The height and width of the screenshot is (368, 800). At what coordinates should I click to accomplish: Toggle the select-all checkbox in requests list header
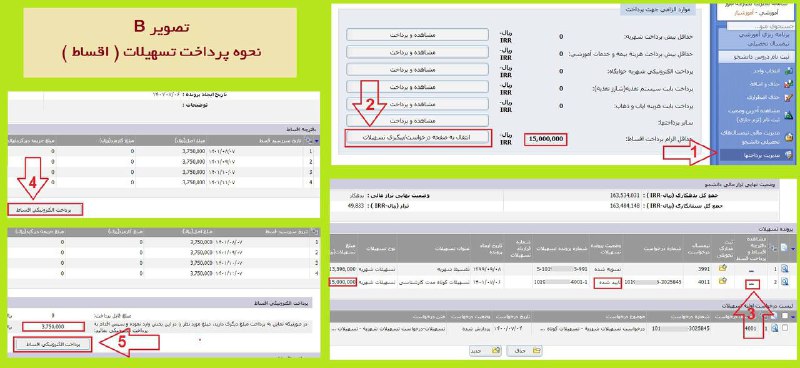point(785,316)
